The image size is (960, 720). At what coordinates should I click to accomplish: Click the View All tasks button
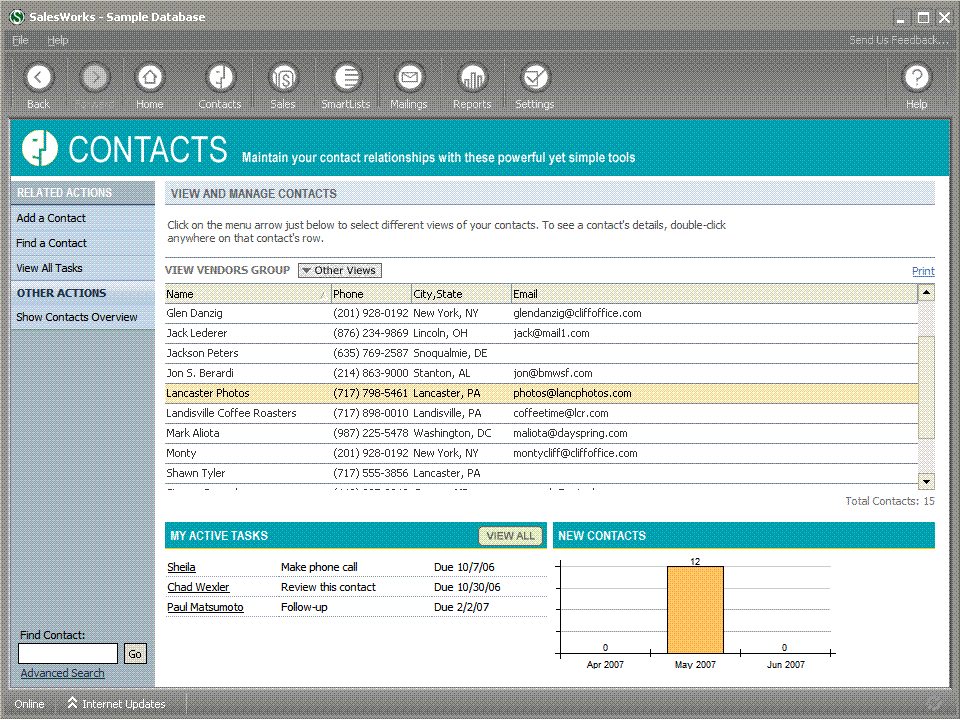pyautogui.click(x=511, y=536)
